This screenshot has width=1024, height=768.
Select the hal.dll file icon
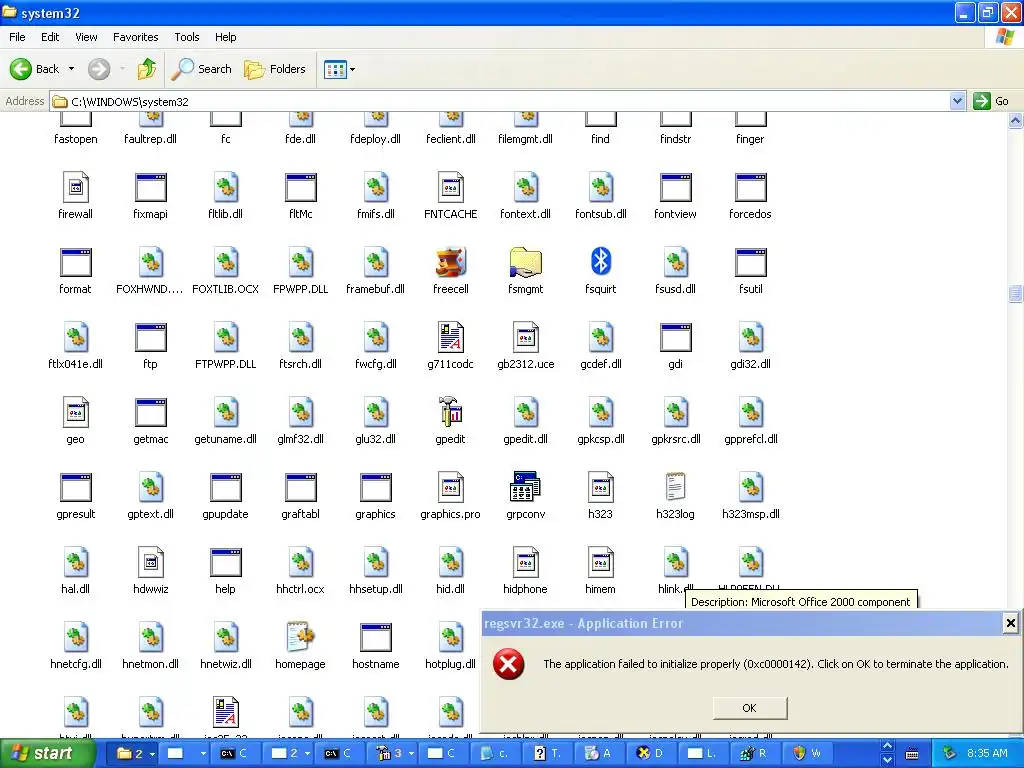point(76,562)
